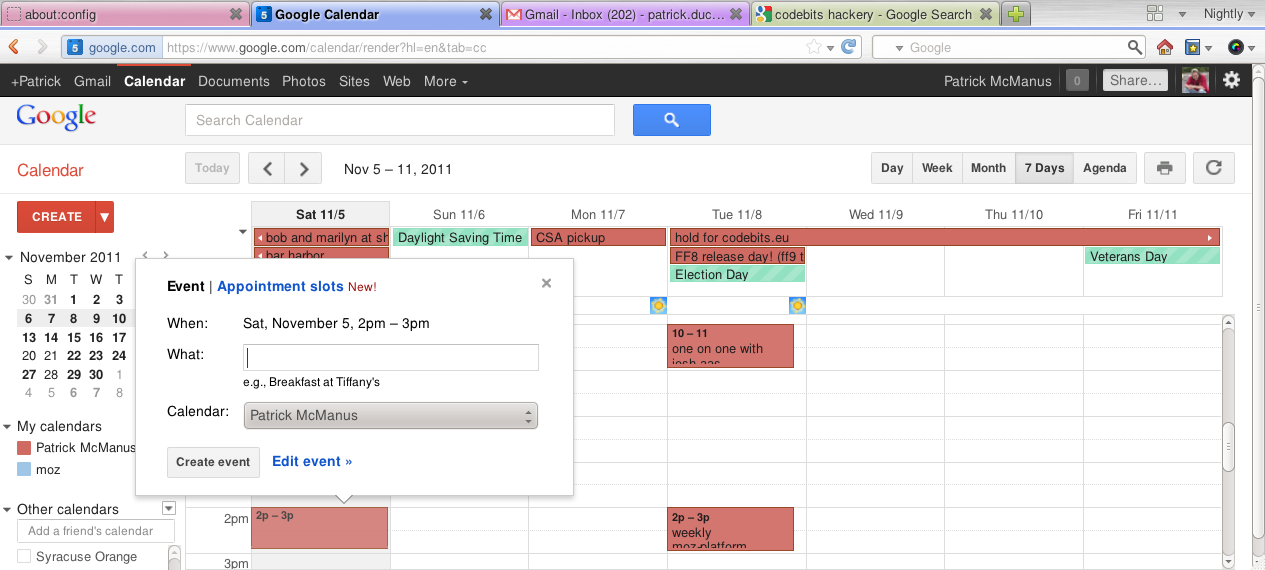Click the Print calendar icon
Screen dimensions: 1265x570
(x=1164, y=168)
